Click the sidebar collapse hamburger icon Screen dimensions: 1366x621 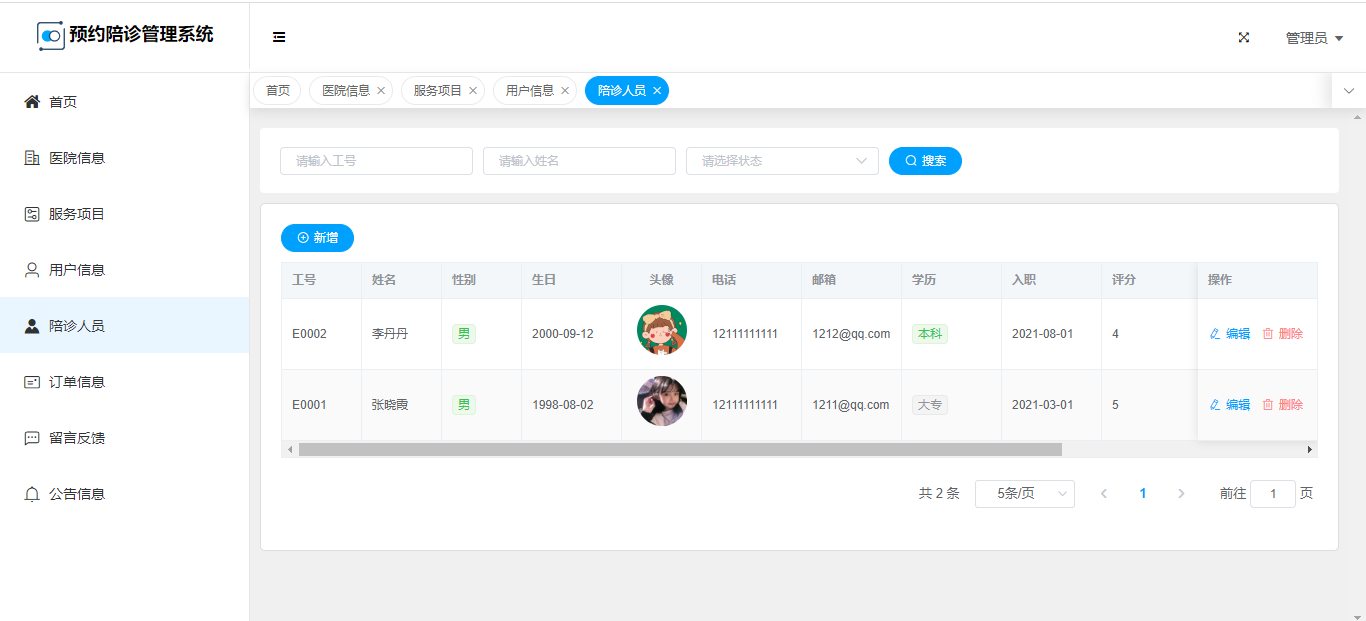[279, 37]
